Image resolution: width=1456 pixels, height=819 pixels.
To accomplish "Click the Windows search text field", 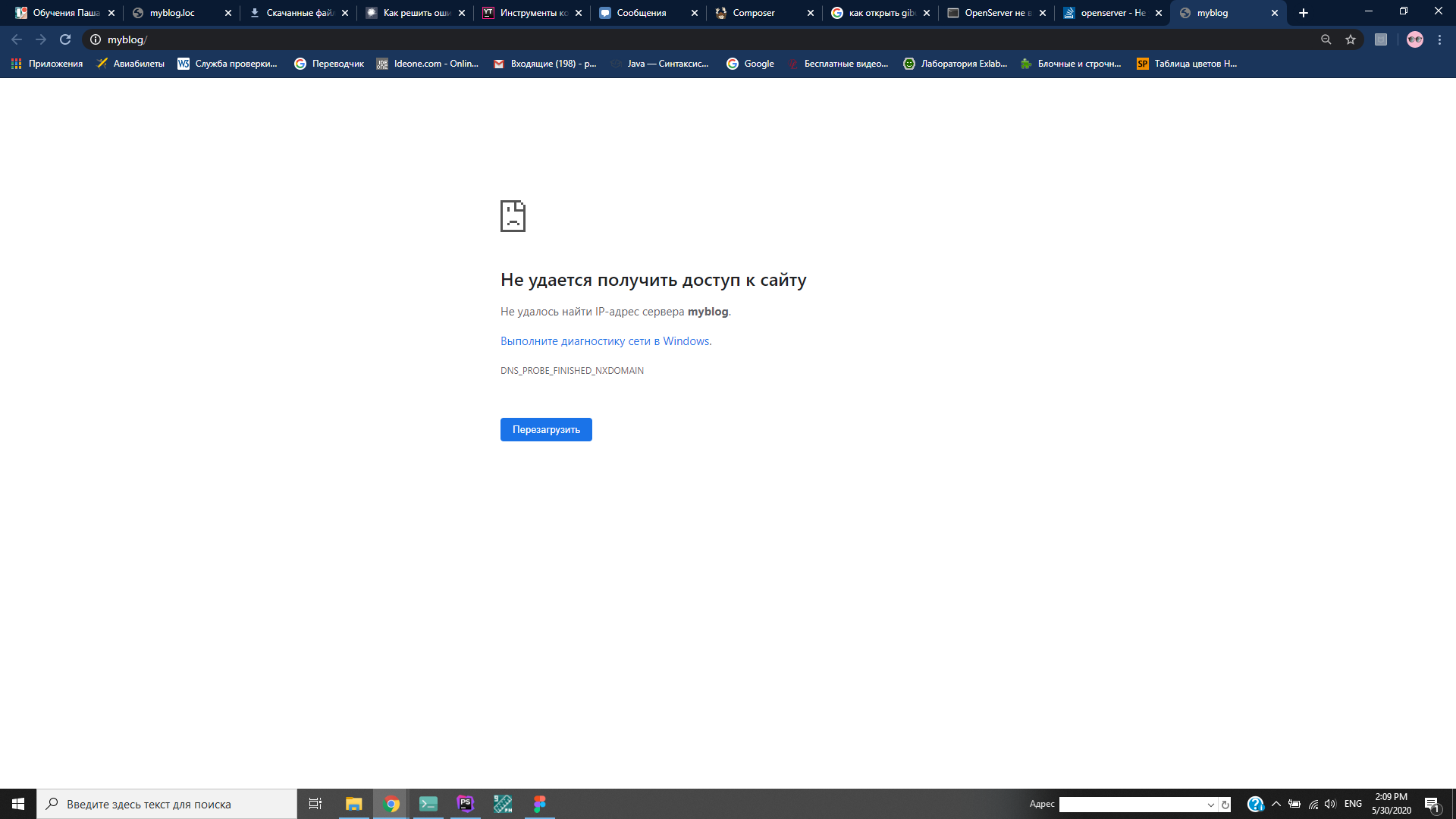I will [x=167, y=804].
